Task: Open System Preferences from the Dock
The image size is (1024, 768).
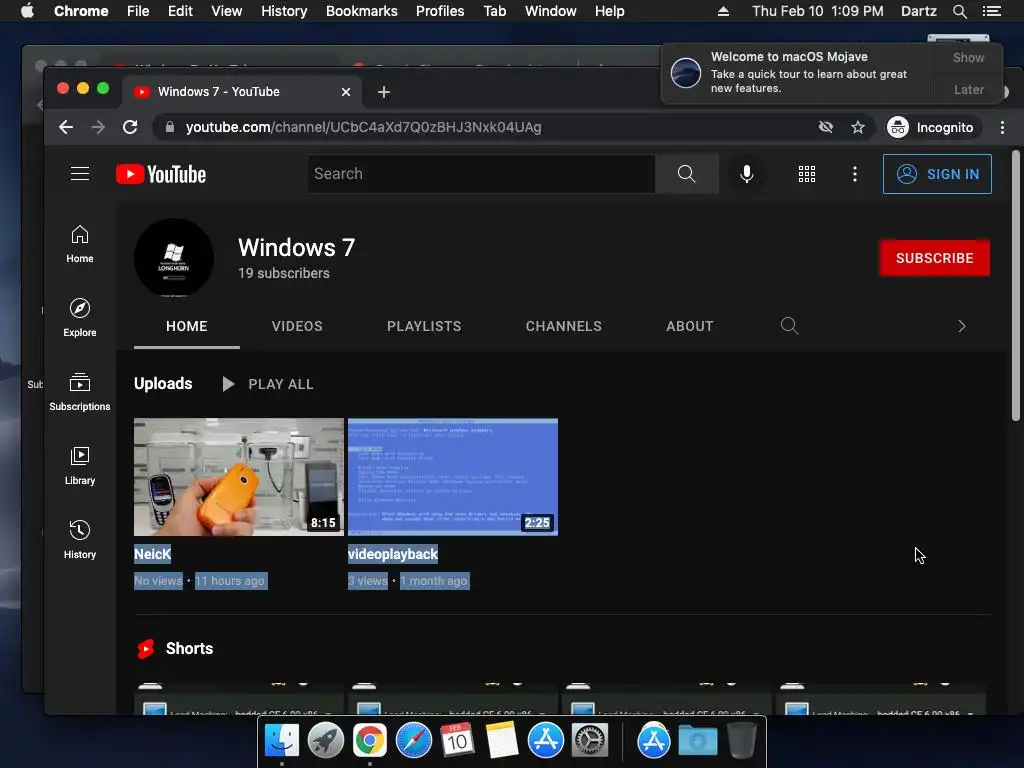Action: pos(590,741)
